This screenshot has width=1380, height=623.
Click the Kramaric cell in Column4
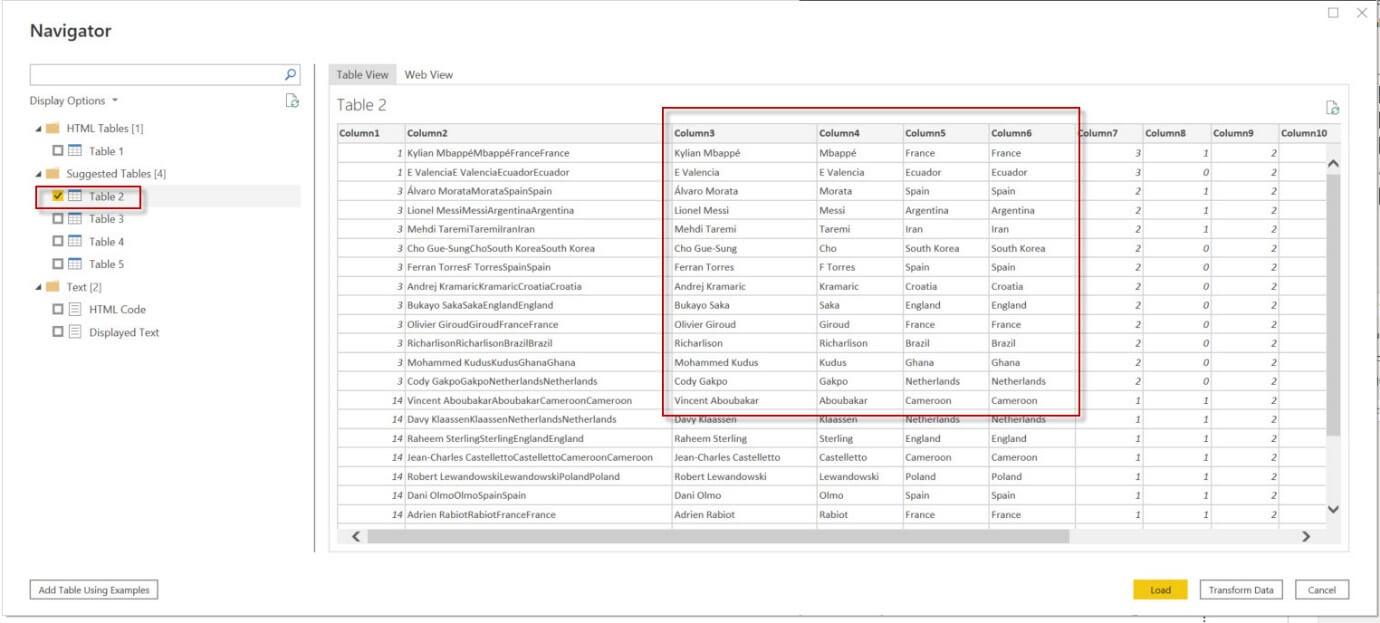pyautogui.click(x=859, y=286)
